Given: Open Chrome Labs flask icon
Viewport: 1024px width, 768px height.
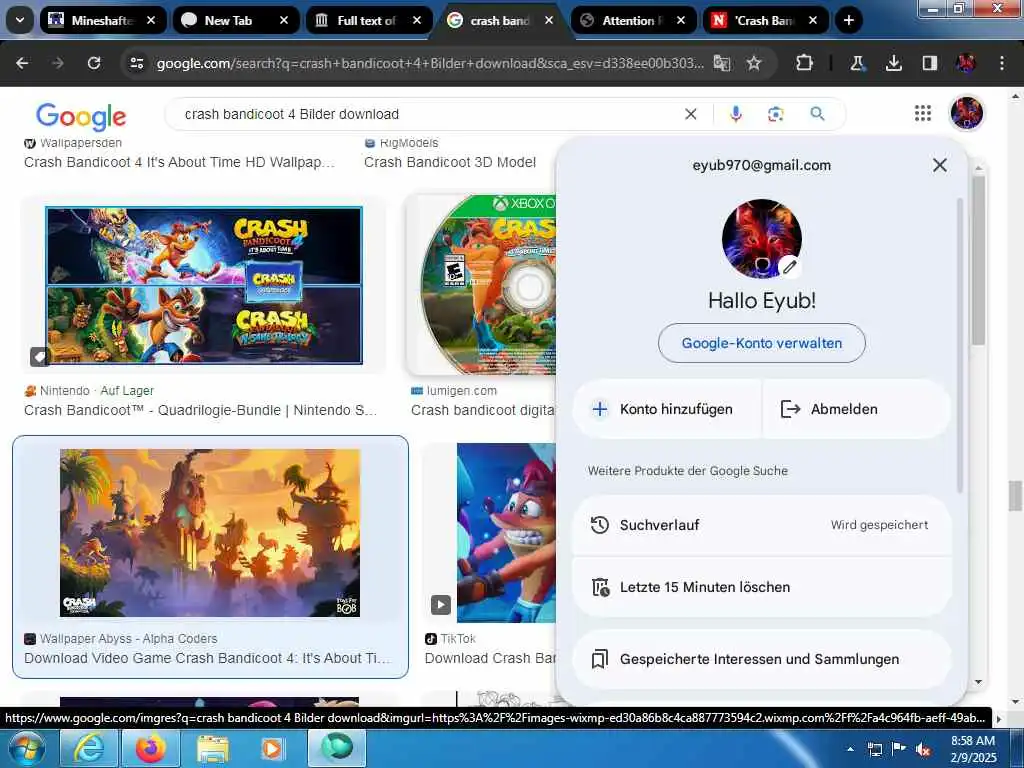Looking at the screenshot, I should pos(857,63).
